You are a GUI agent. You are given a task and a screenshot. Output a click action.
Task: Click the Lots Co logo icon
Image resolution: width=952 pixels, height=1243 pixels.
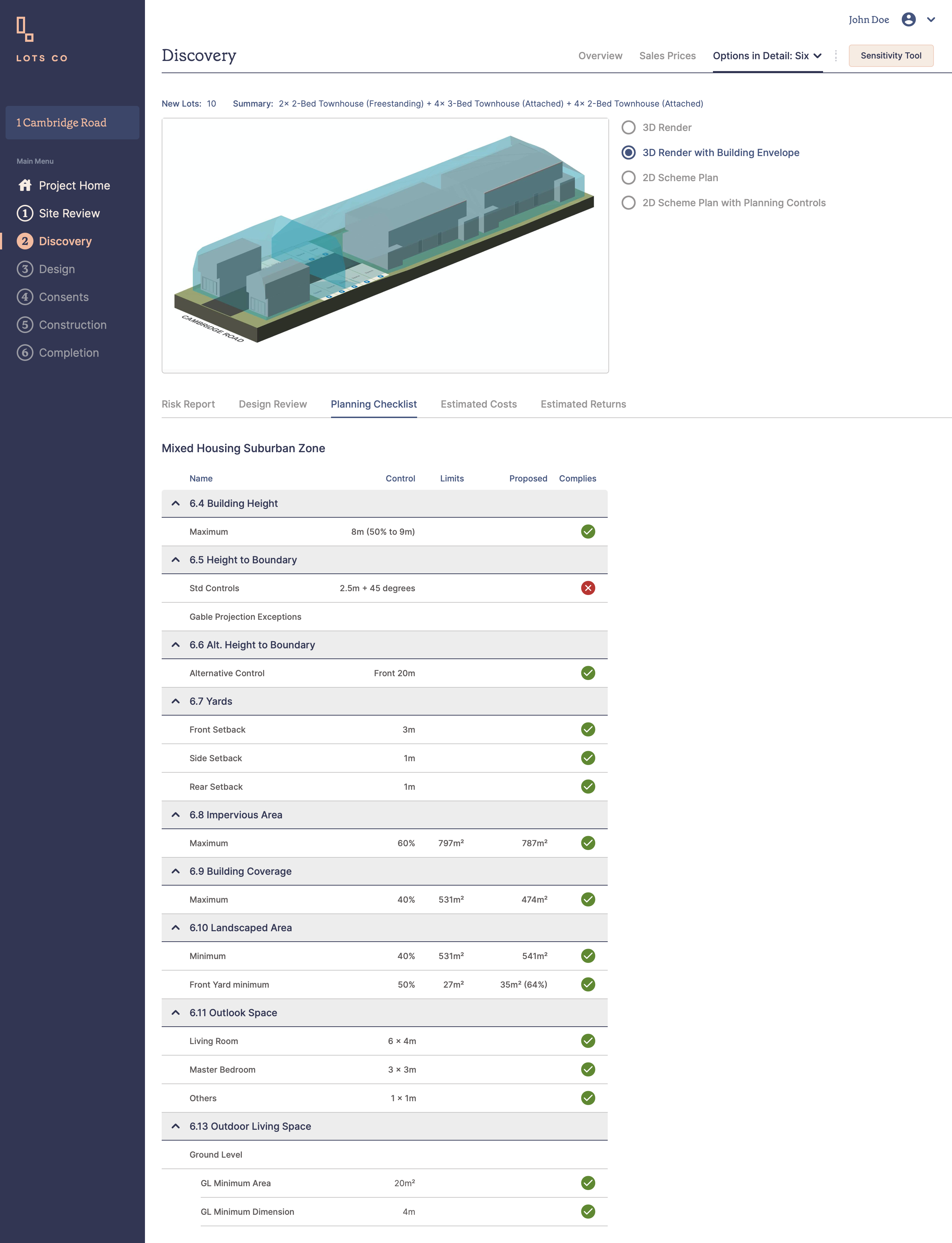click(25, 29)
